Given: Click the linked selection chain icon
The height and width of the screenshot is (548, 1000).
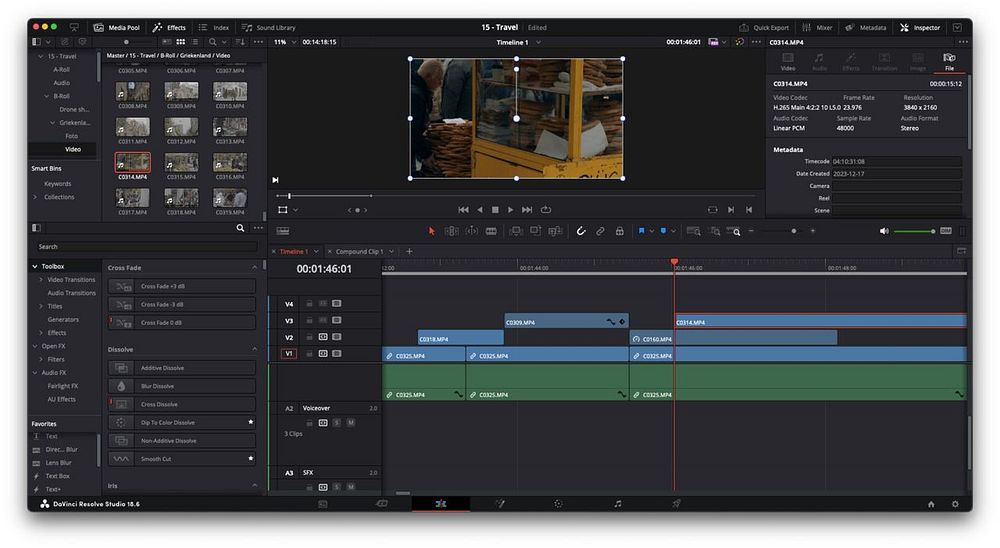Looking at the screenshot, I should (600, 231).
